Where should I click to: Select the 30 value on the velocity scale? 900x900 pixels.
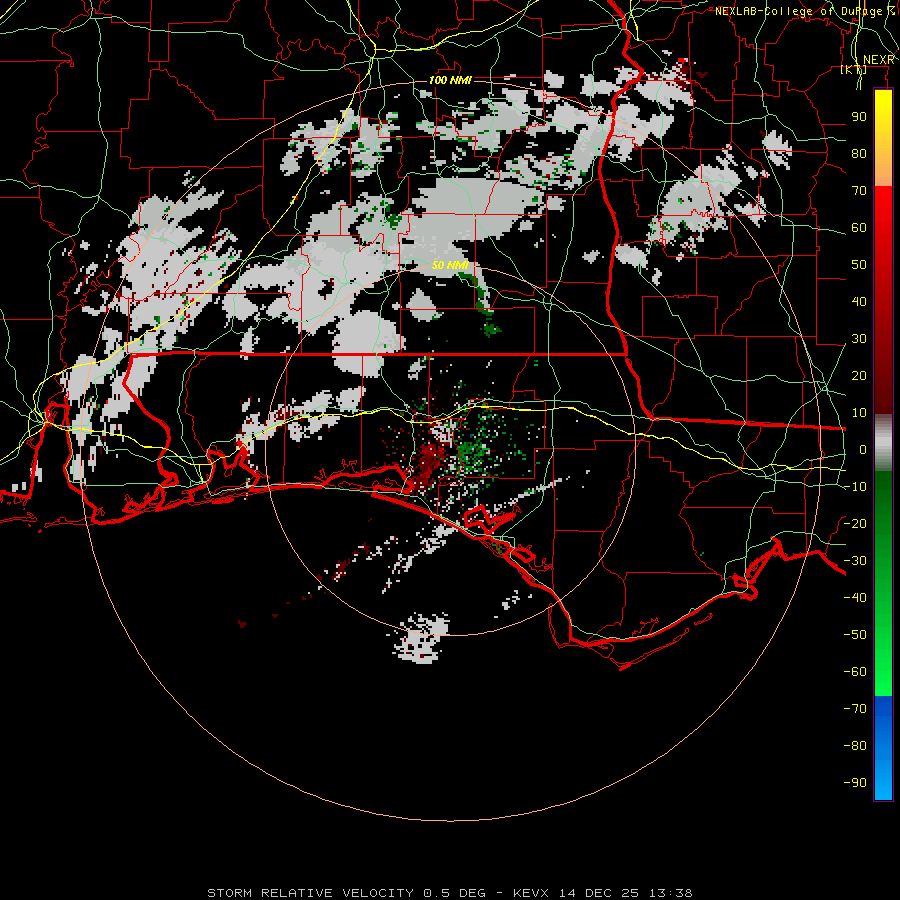(859, 339)
